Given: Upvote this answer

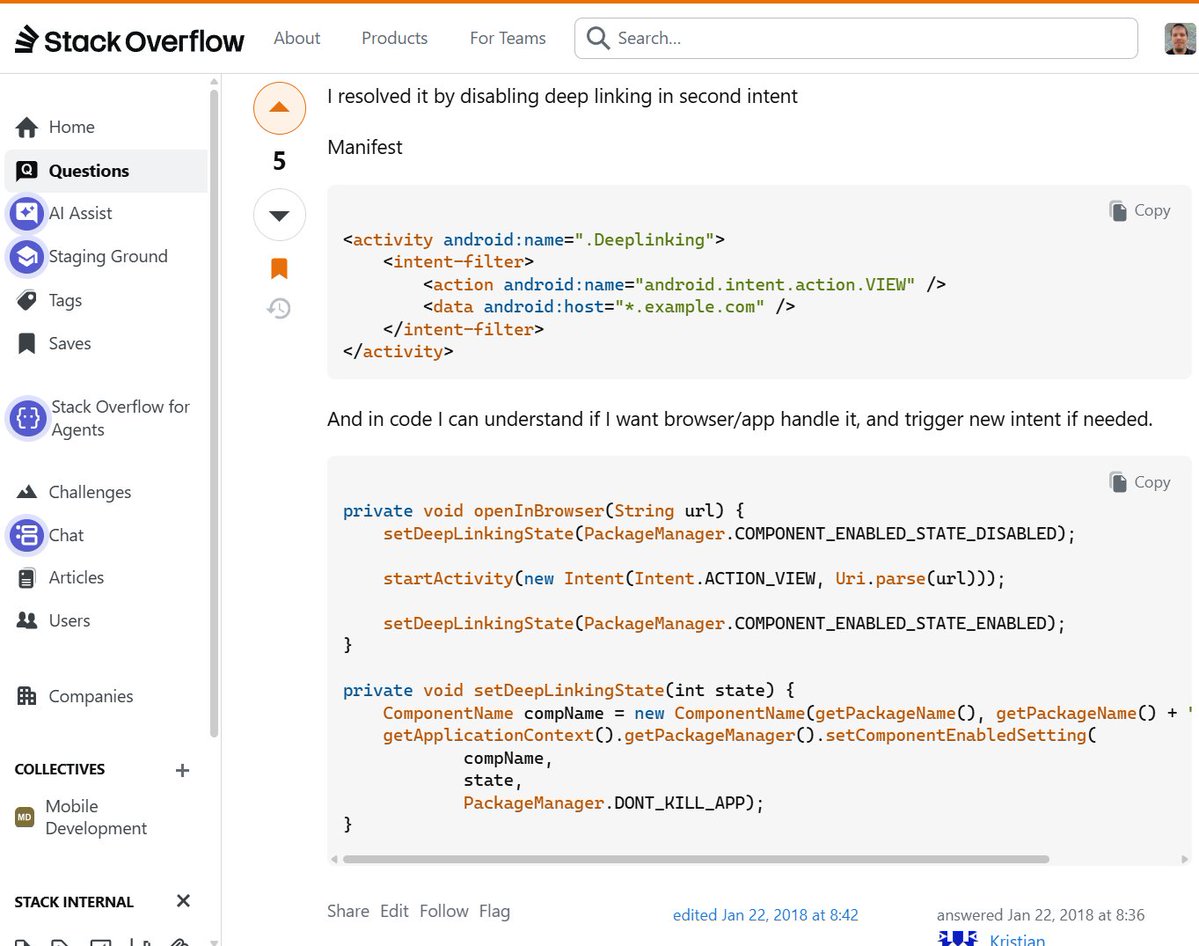Looking at the screenshot, I should click(279, 108).
